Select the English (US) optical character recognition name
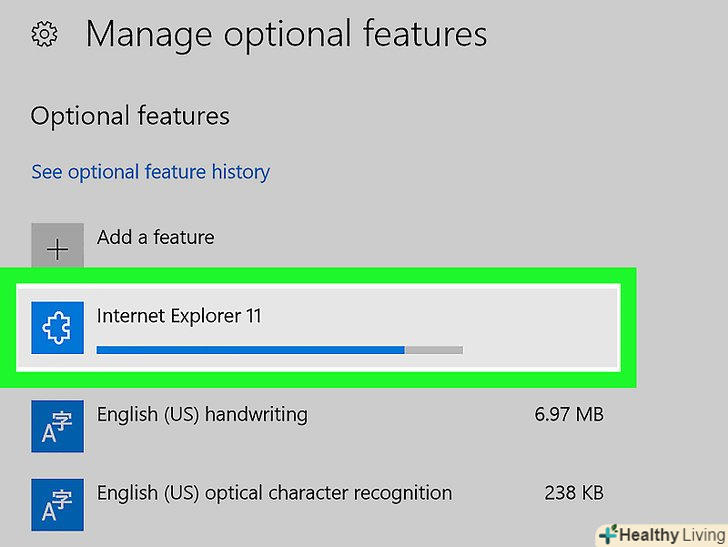This screenshot has width=728, height=547. click(x=274, y=493)
